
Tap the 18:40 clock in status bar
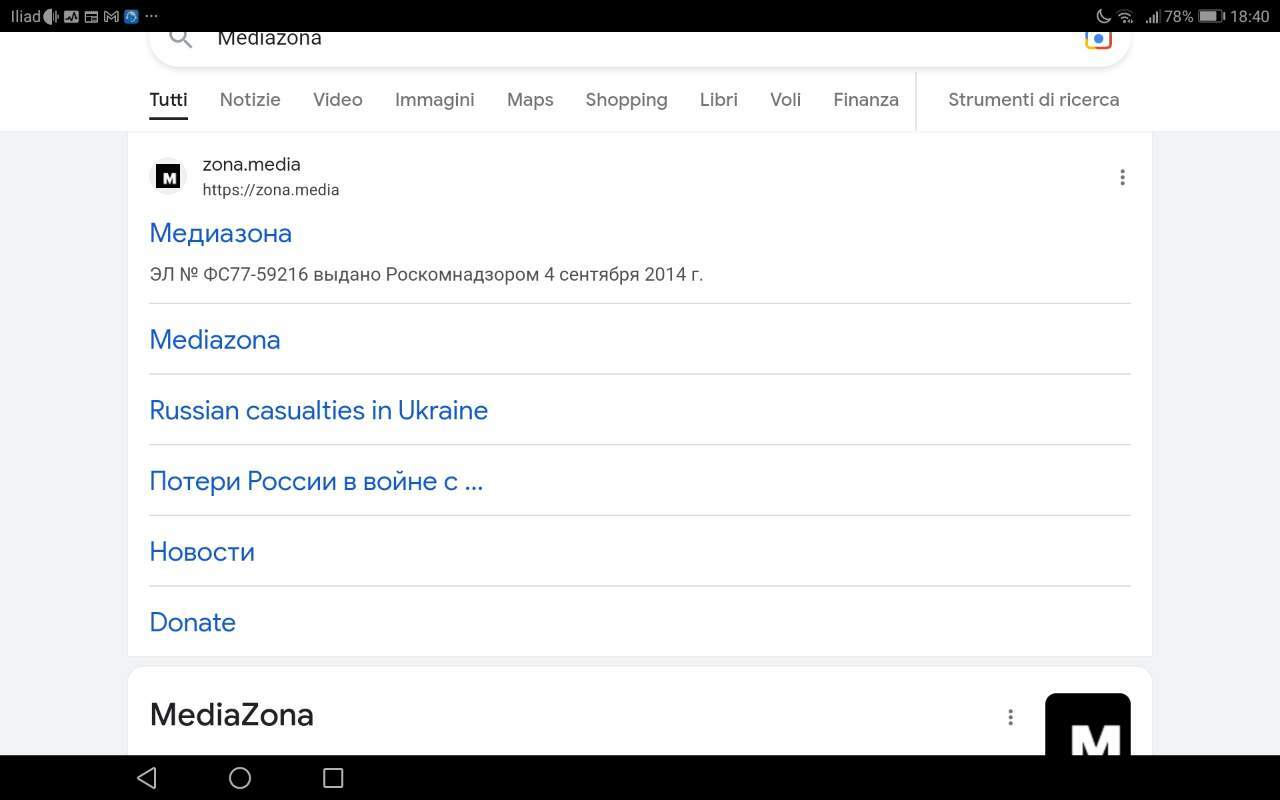(1250, 16)
